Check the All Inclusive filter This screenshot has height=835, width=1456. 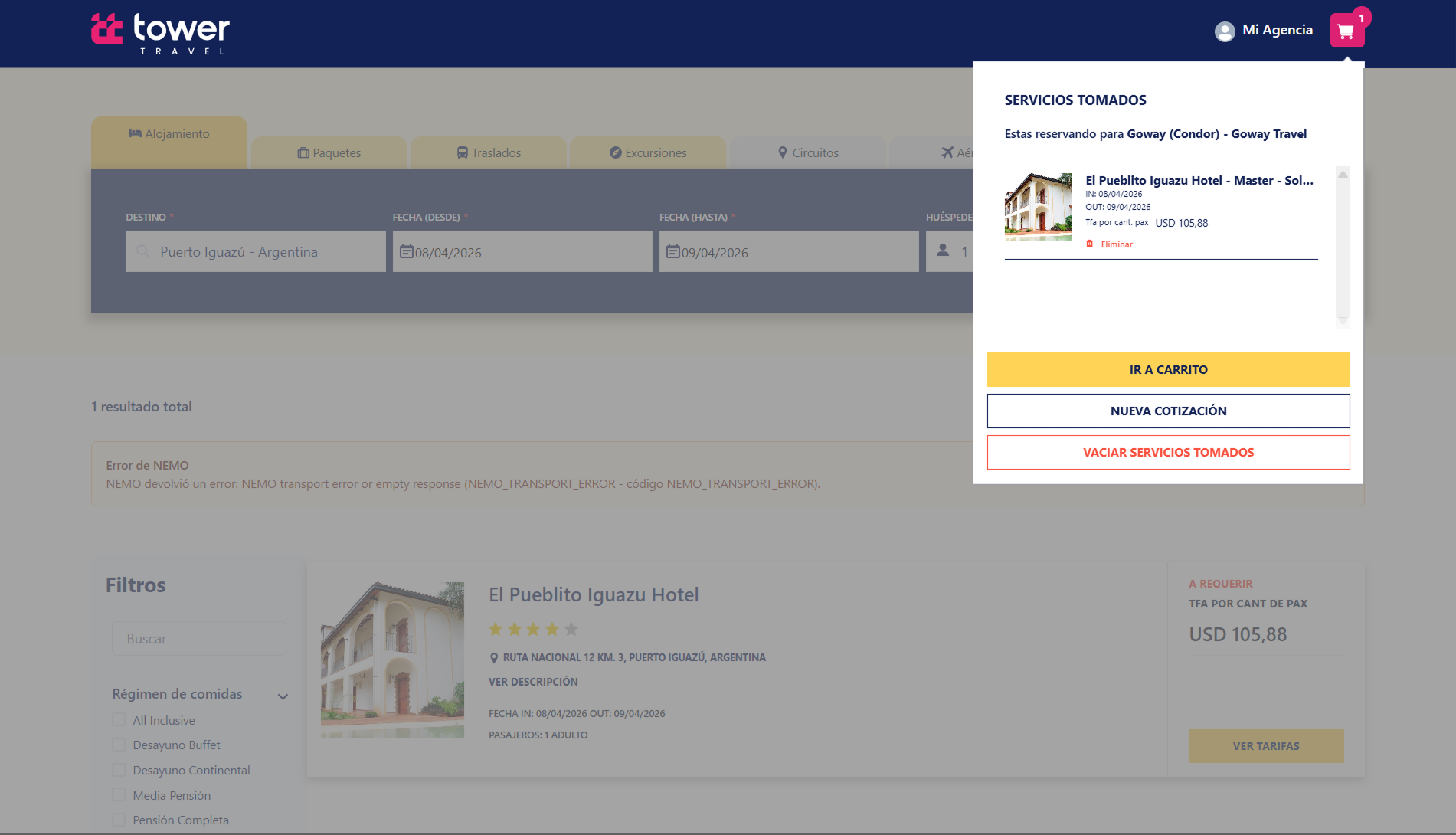pyautogui.click(x=119, y=720)
